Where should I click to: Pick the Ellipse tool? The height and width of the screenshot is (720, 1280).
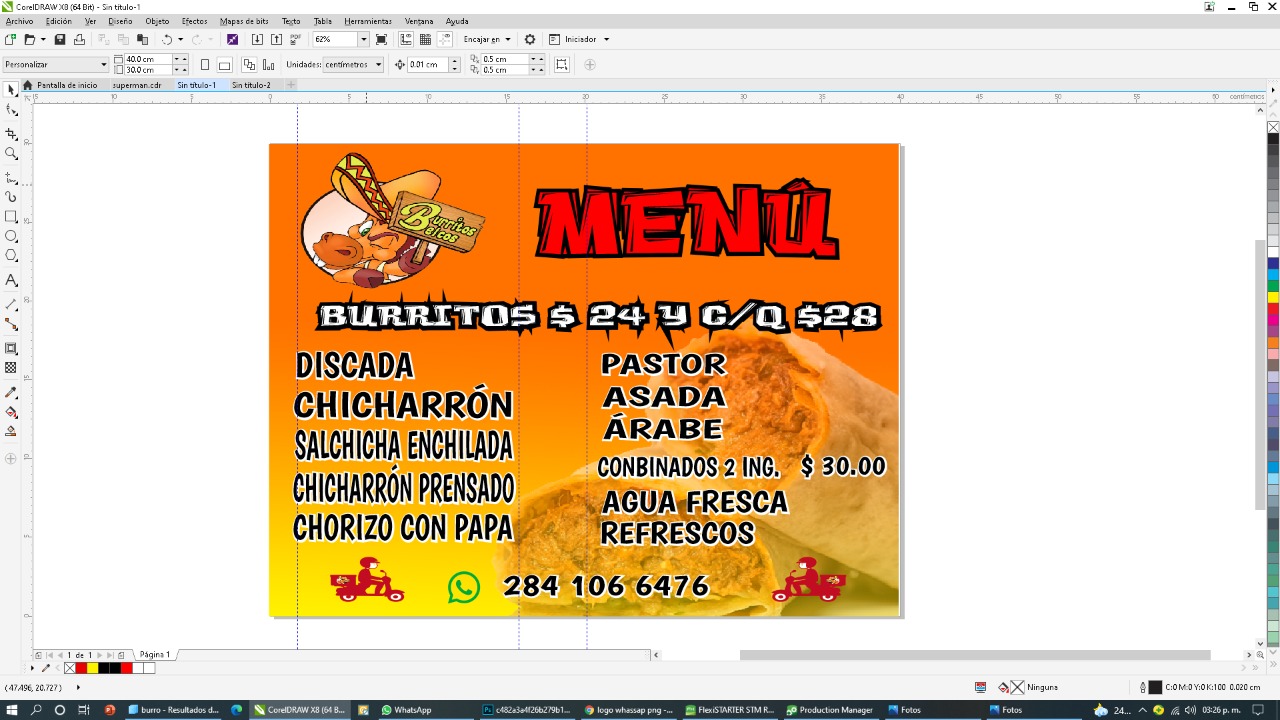pos(11,237)
